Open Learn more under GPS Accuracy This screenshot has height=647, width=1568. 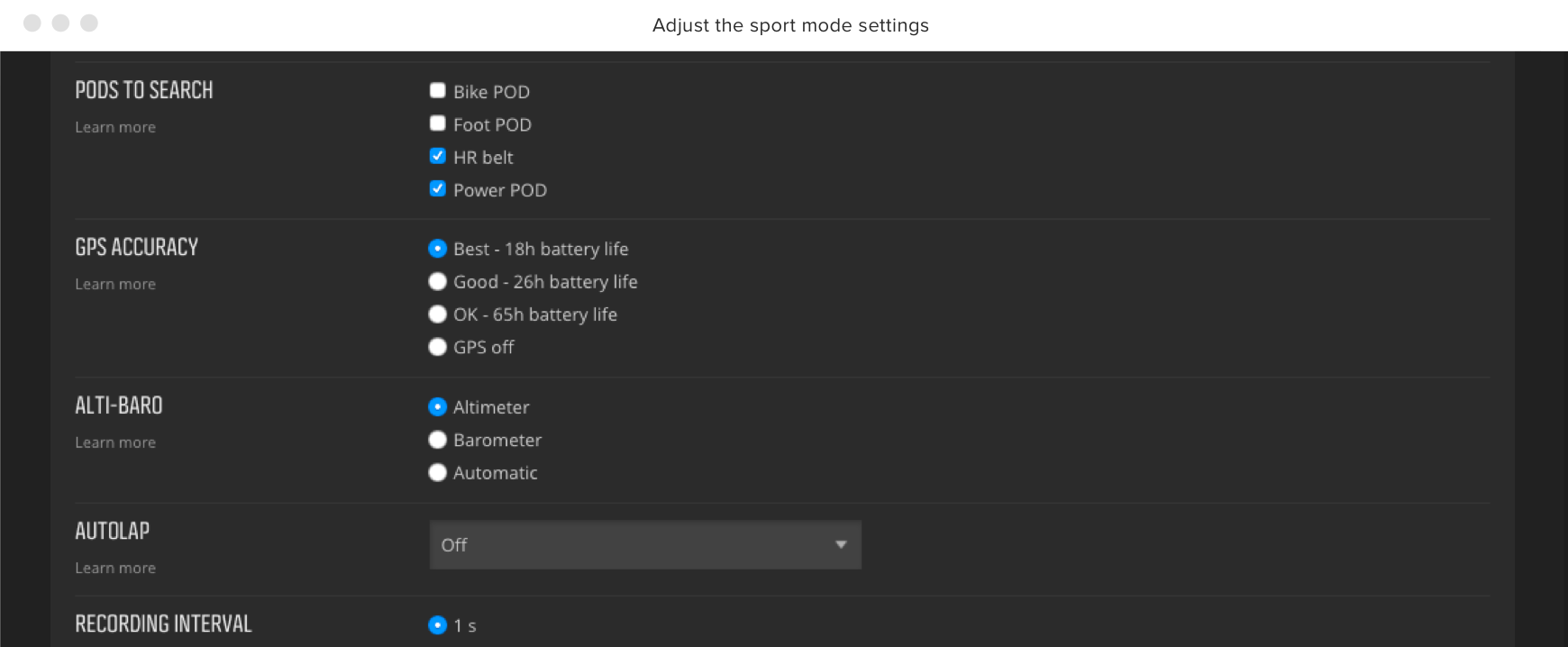coord(115,284)
